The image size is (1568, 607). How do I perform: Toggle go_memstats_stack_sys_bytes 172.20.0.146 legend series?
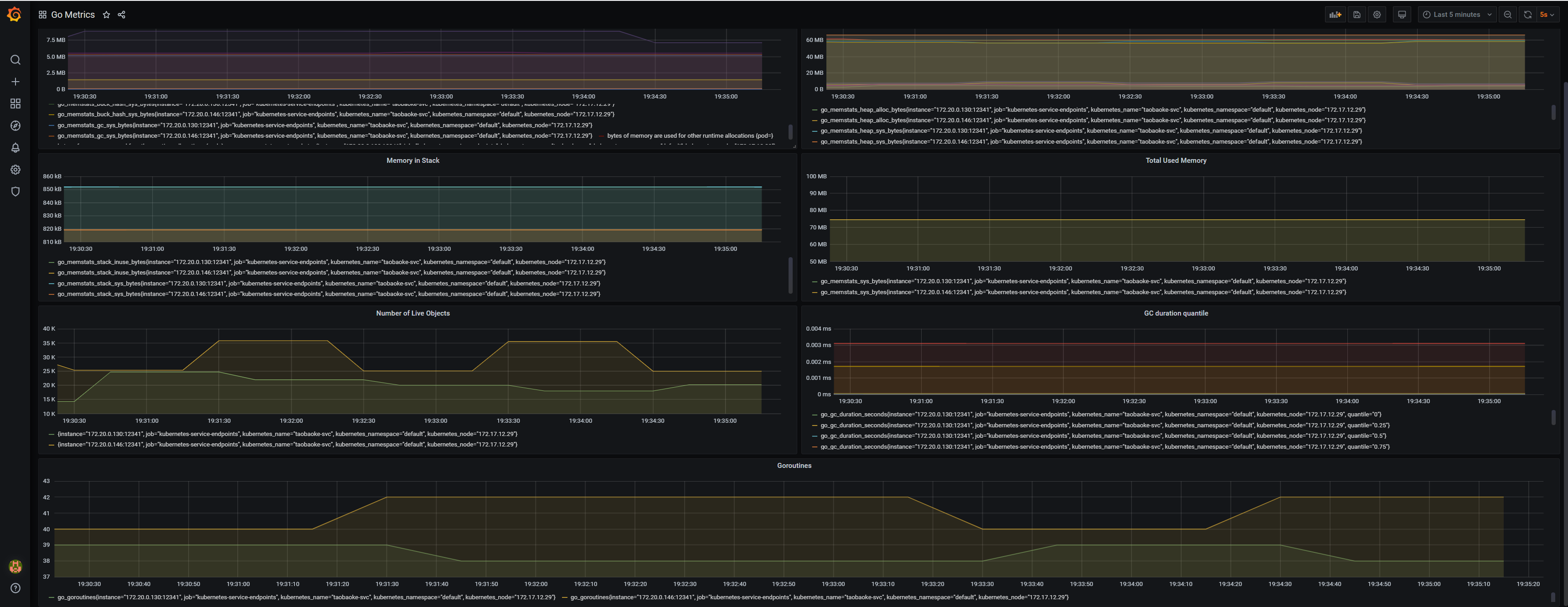329,294
